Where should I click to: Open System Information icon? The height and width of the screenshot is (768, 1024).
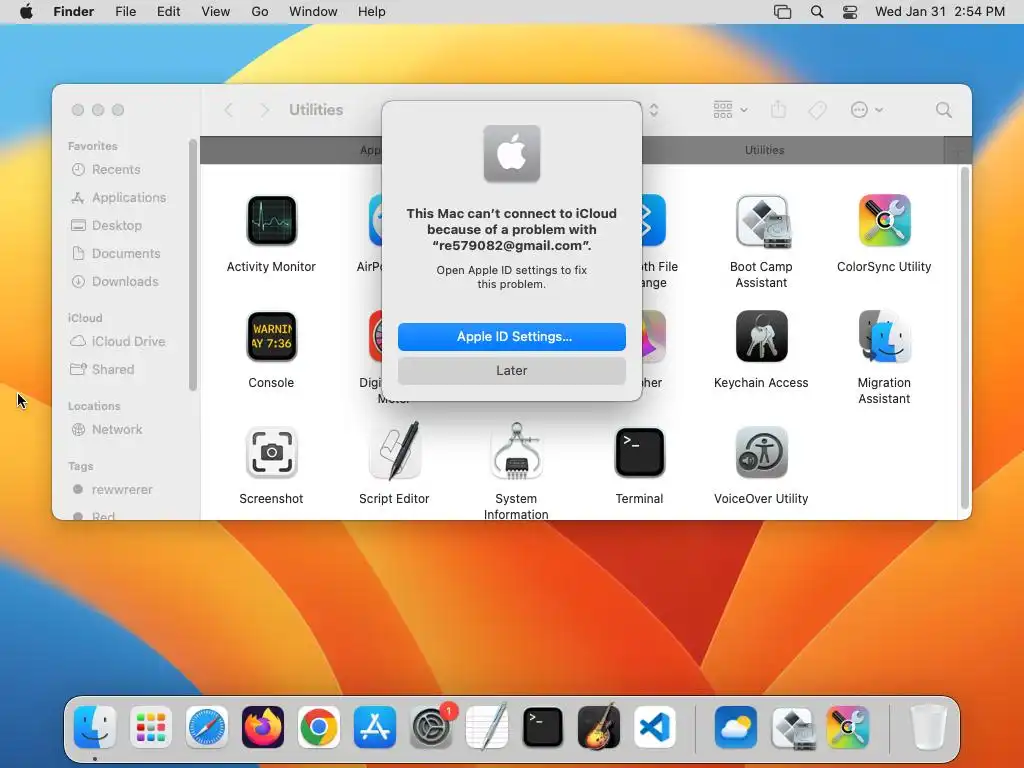[516, 451]
